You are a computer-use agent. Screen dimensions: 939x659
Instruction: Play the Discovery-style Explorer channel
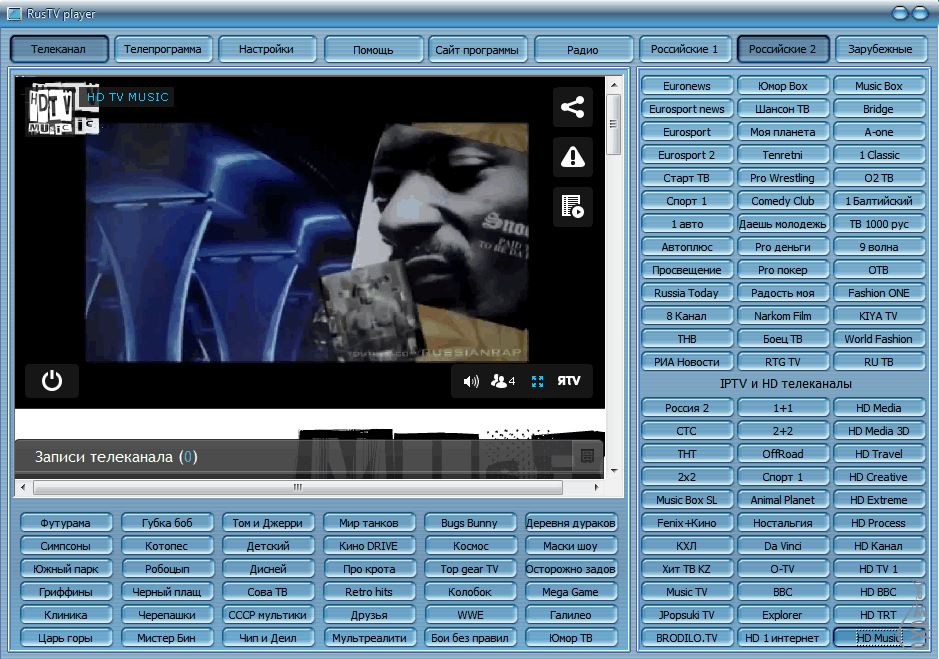point(783,615)
